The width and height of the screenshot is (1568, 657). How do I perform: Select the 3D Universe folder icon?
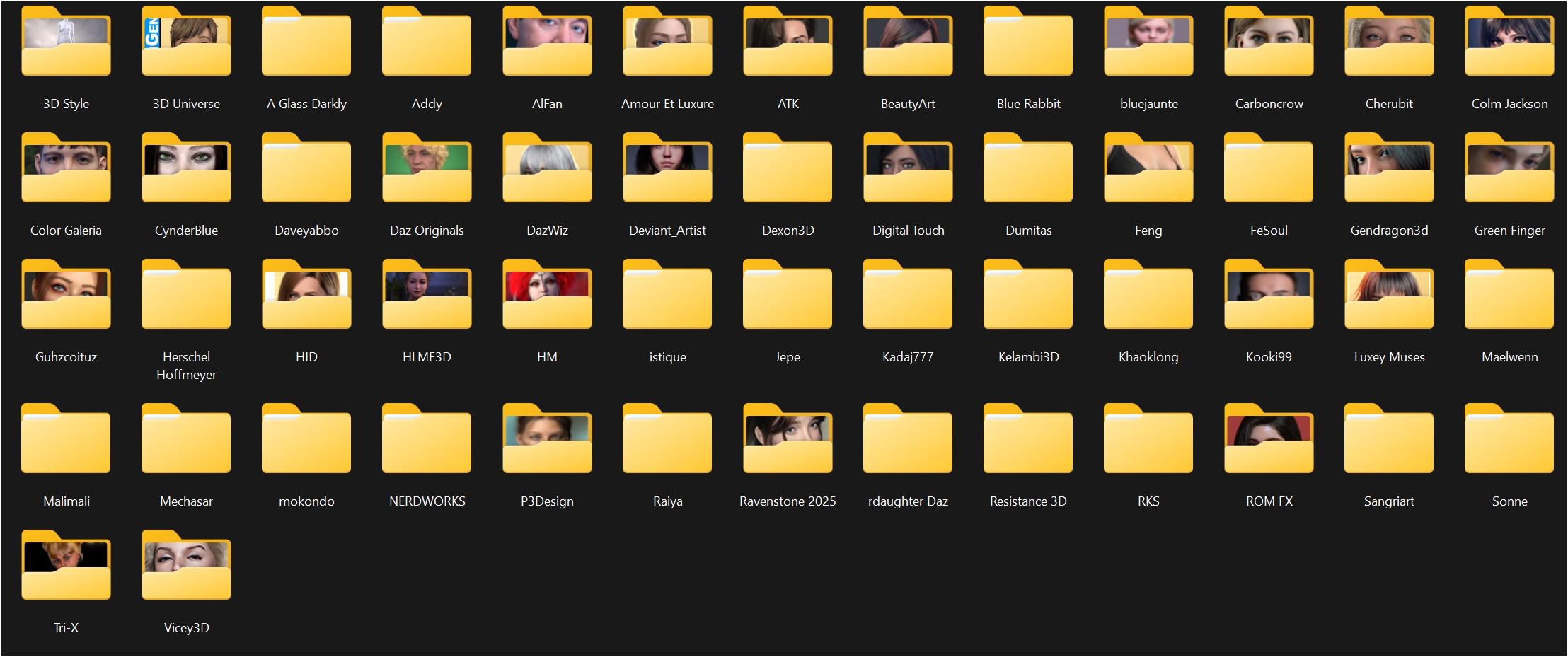(x=186, y=41)
